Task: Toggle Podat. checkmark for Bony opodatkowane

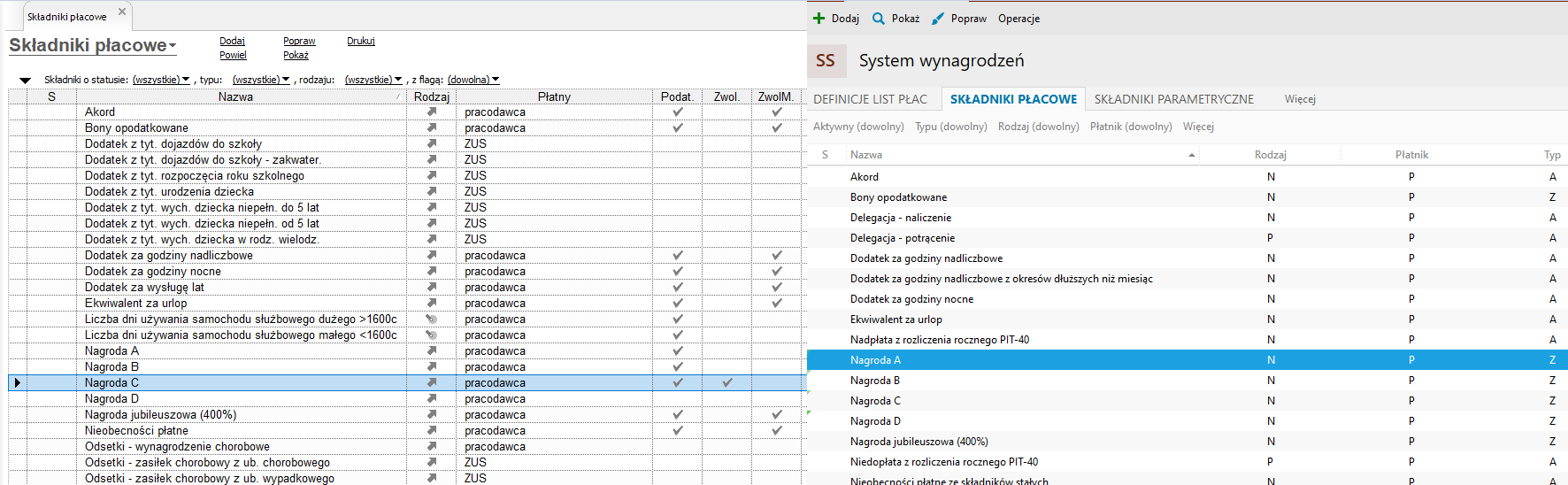Action: coord(678,128)
